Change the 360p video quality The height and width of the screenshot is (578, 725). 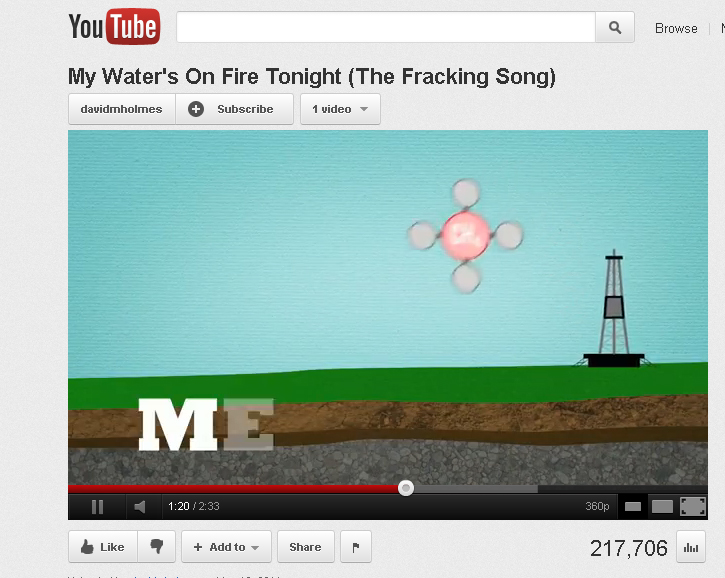click(x=597, y=506)
